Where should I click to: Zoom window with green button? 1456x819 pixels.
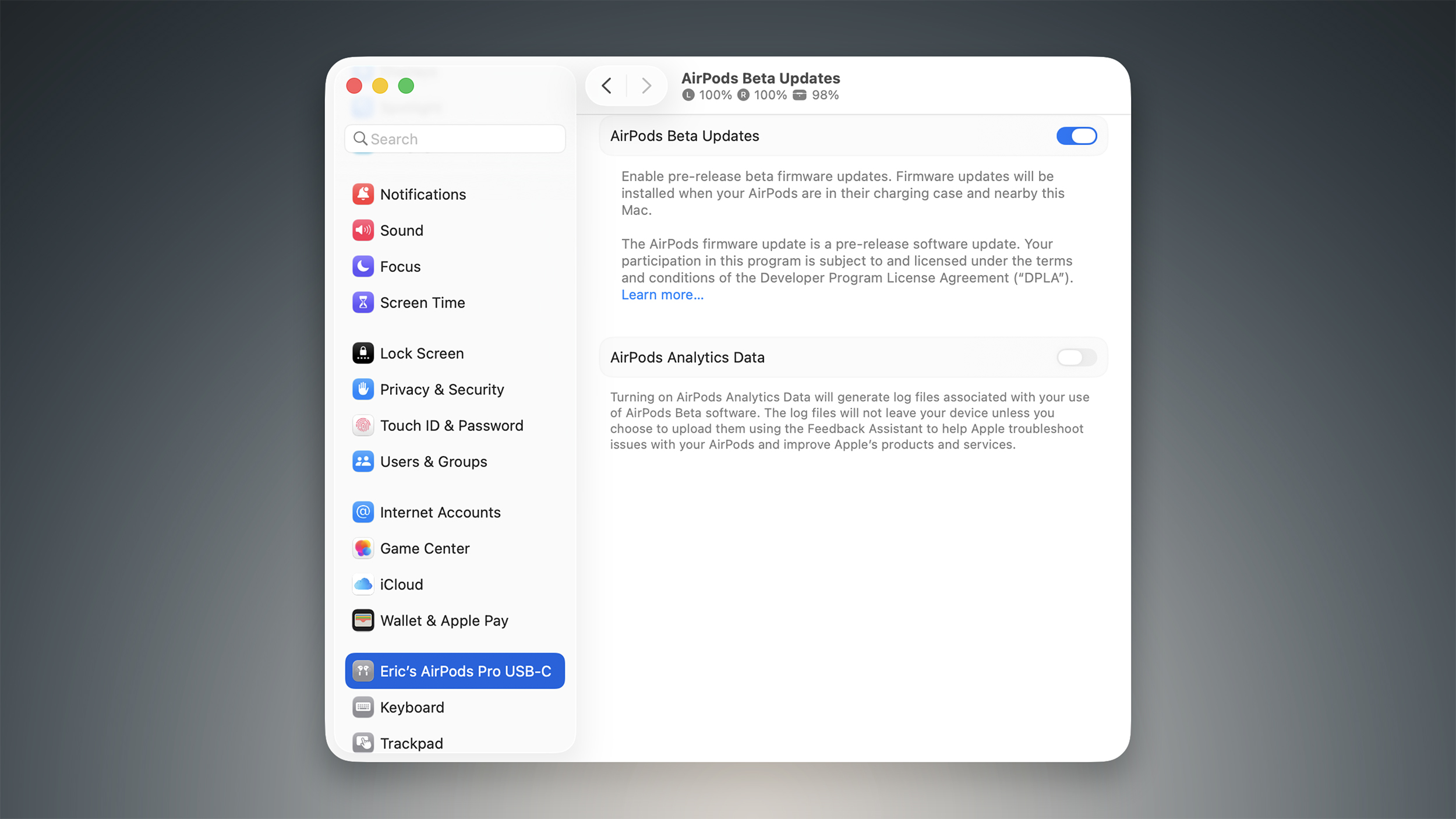coord(406,86)
